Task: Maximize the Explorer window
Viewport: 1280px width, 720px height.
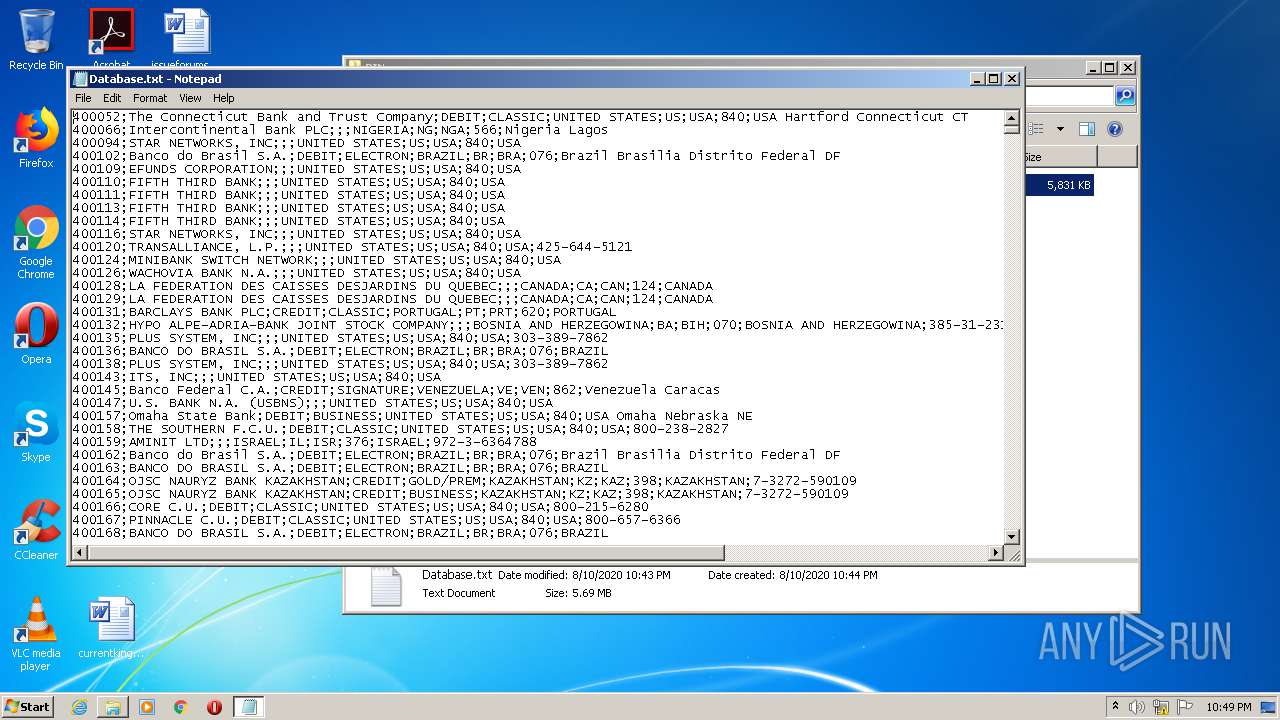Action: tap(1110, 68)
